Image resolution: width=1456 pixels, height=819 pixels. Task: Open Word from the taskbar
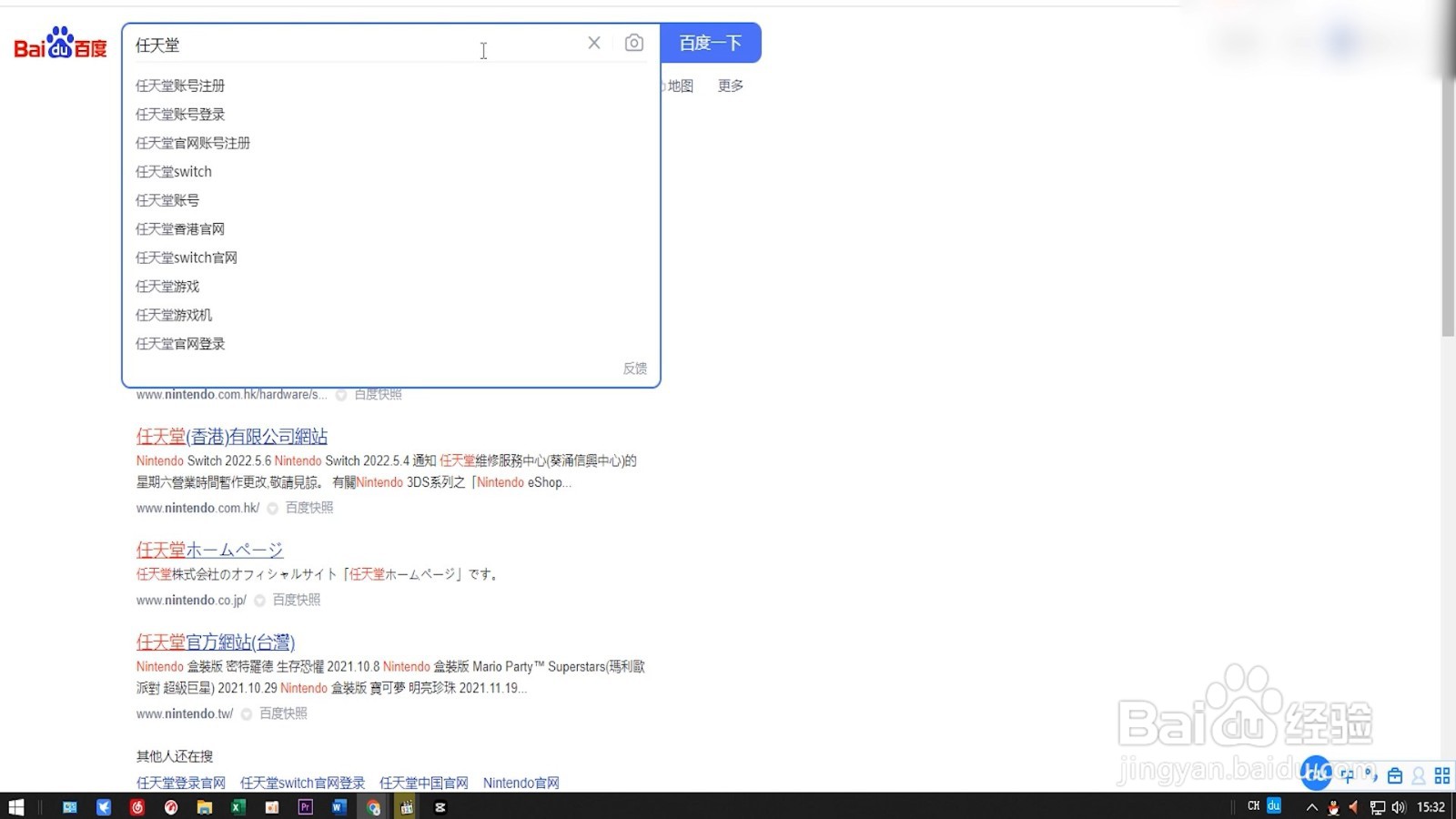(339, 806)
